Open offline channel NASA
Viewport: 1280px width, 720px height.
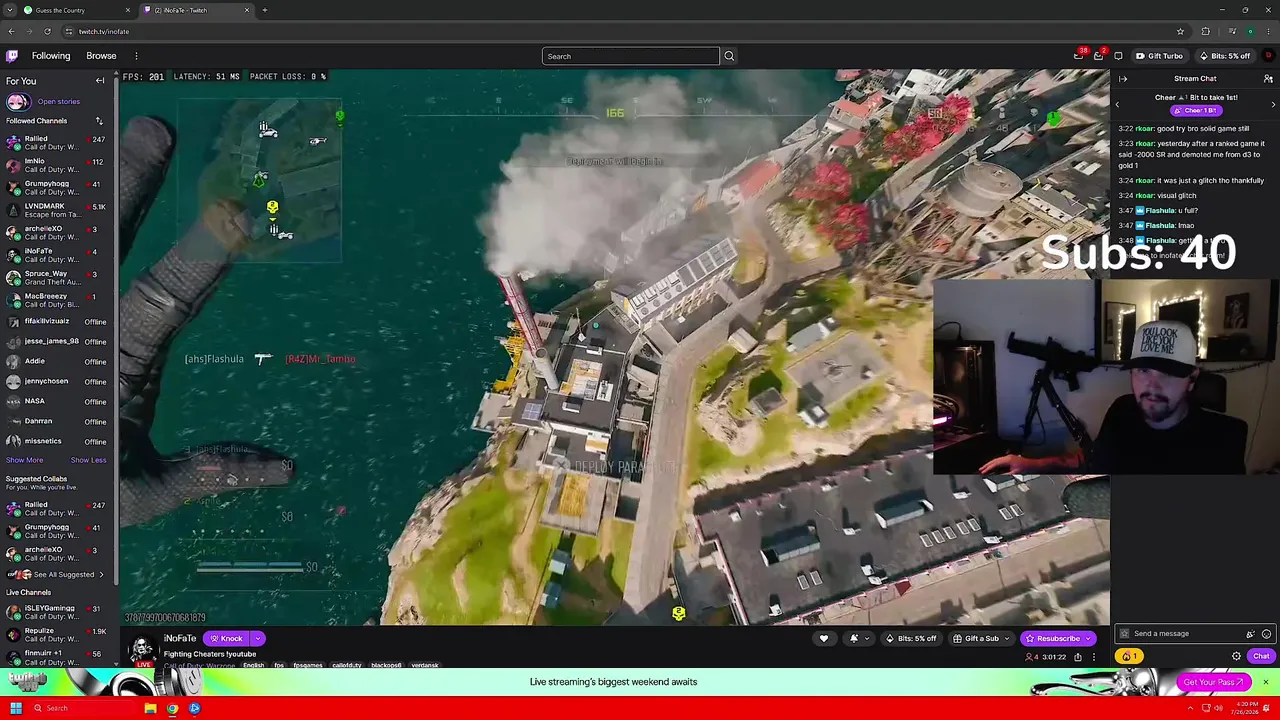[58, 401]
